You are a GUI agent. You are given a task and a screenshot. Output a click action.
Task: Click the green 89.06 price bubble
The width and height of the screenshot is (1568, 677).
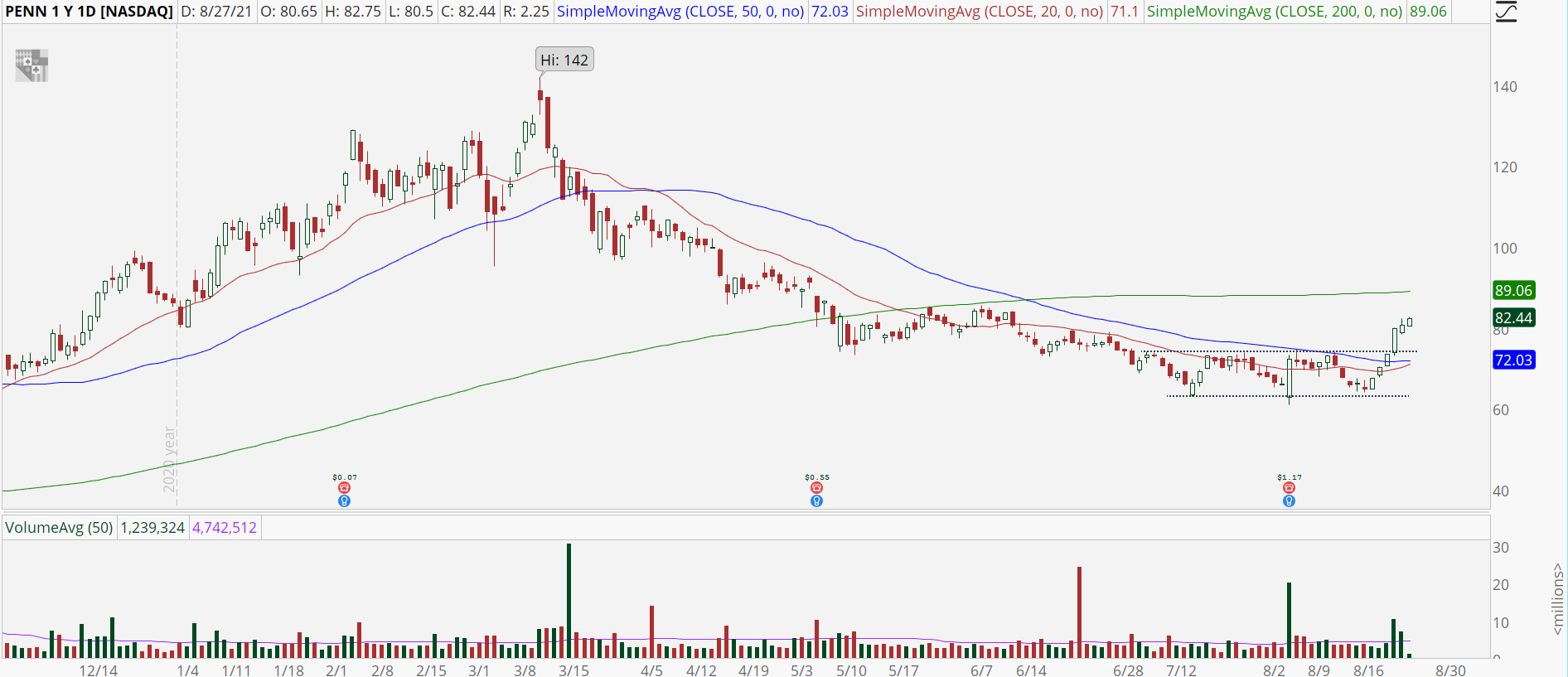(1513, 290)
